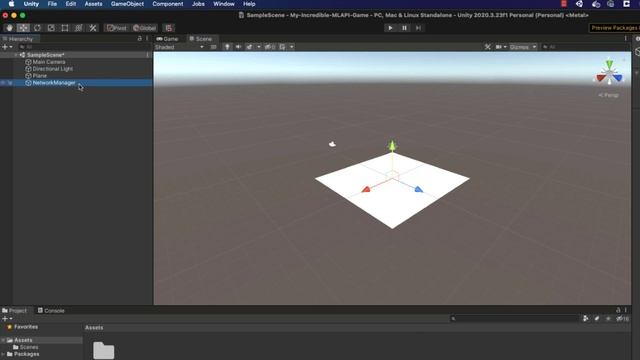Select the Move tool in toolbar
The height and width of the screenshot is (360, 640).
[x=23, y=28]
